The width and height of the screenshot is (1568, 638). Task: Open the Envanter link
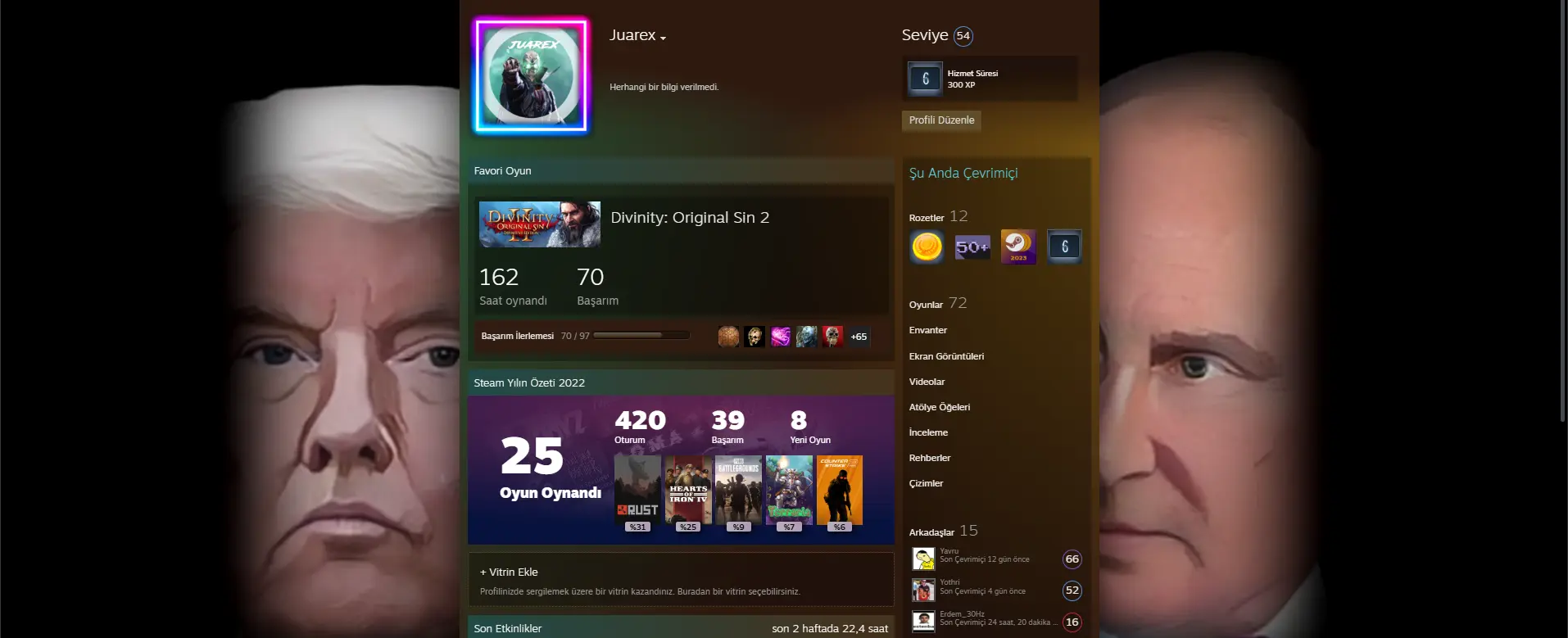(x=928, y=331)
